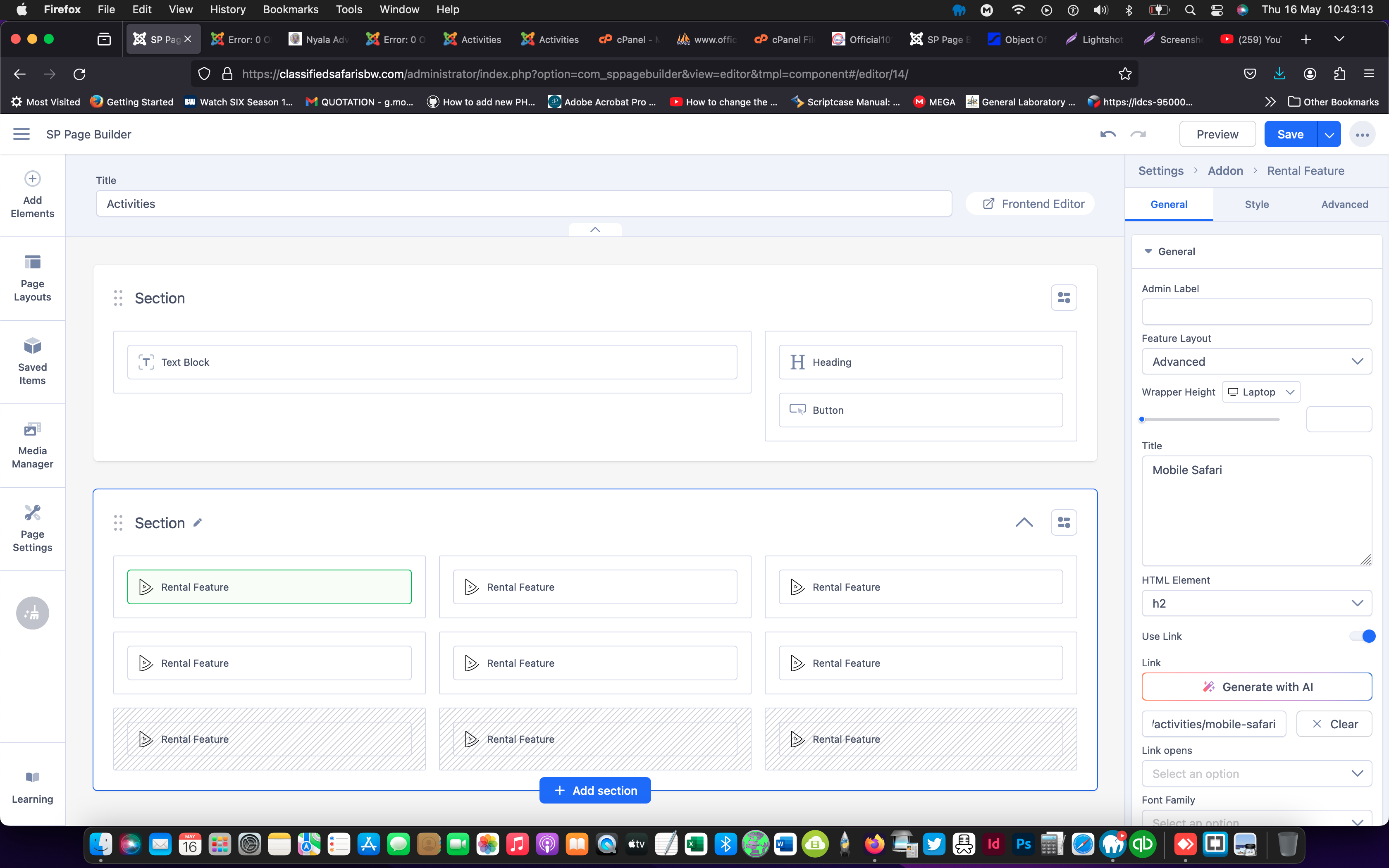
Task: Click the Wrapper Height slider handle
Action: pos(1142,419)
